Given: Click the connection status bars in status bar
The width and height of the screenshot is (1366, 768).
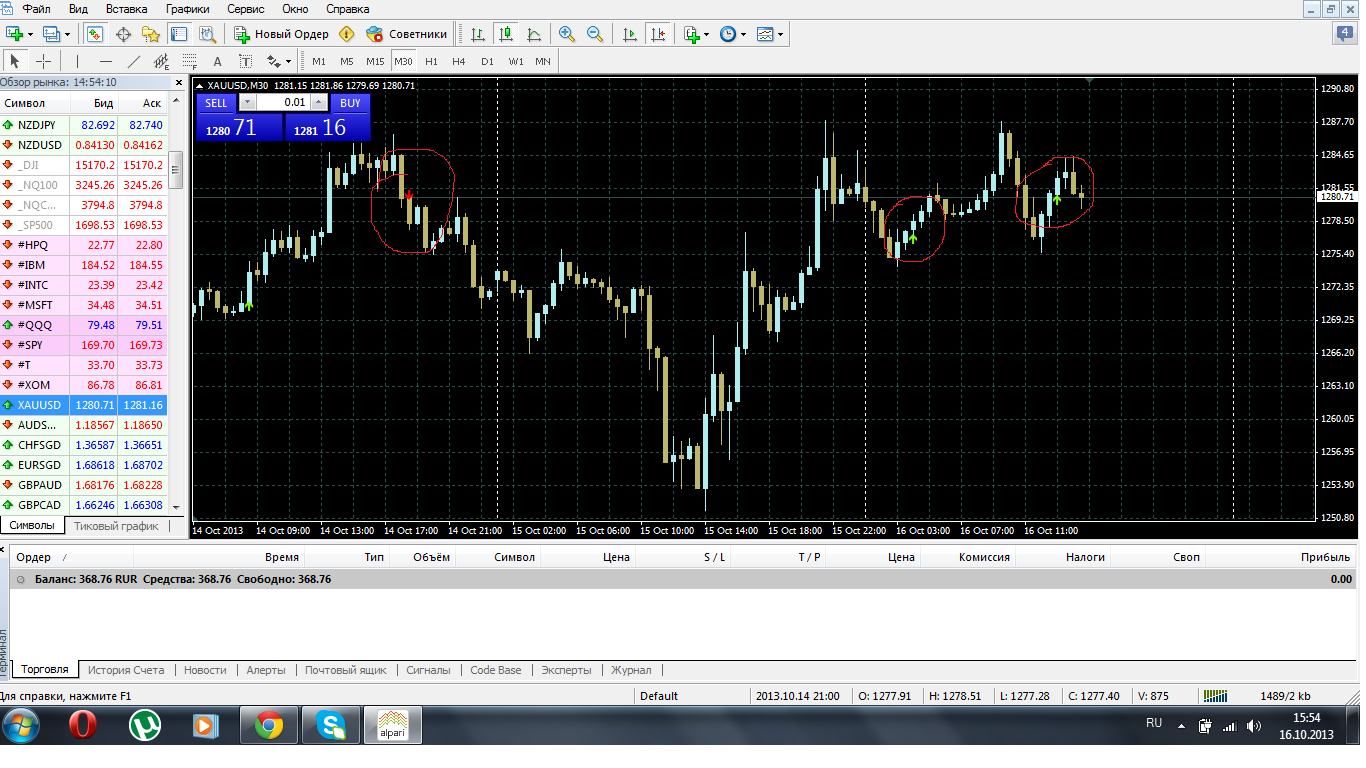Looking at the screenshot, I should coord(1215,696).
